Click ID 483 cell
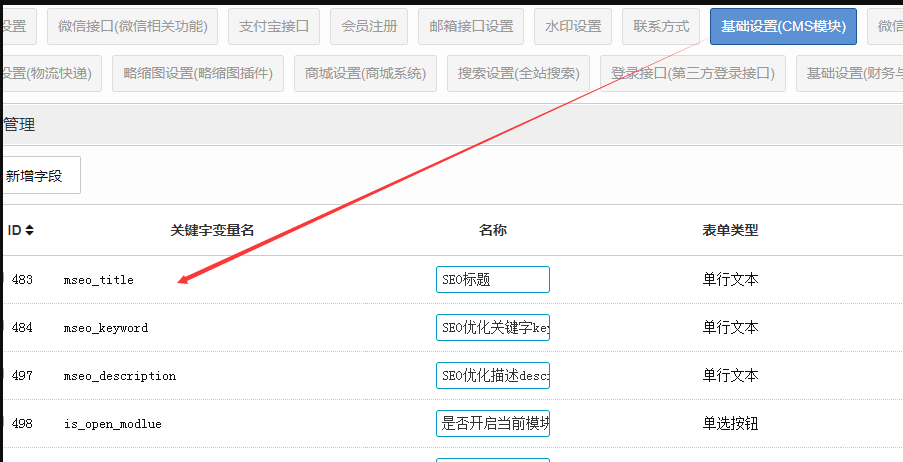The width and height of the screenshot is (903, 462). (x=22, y=280)
